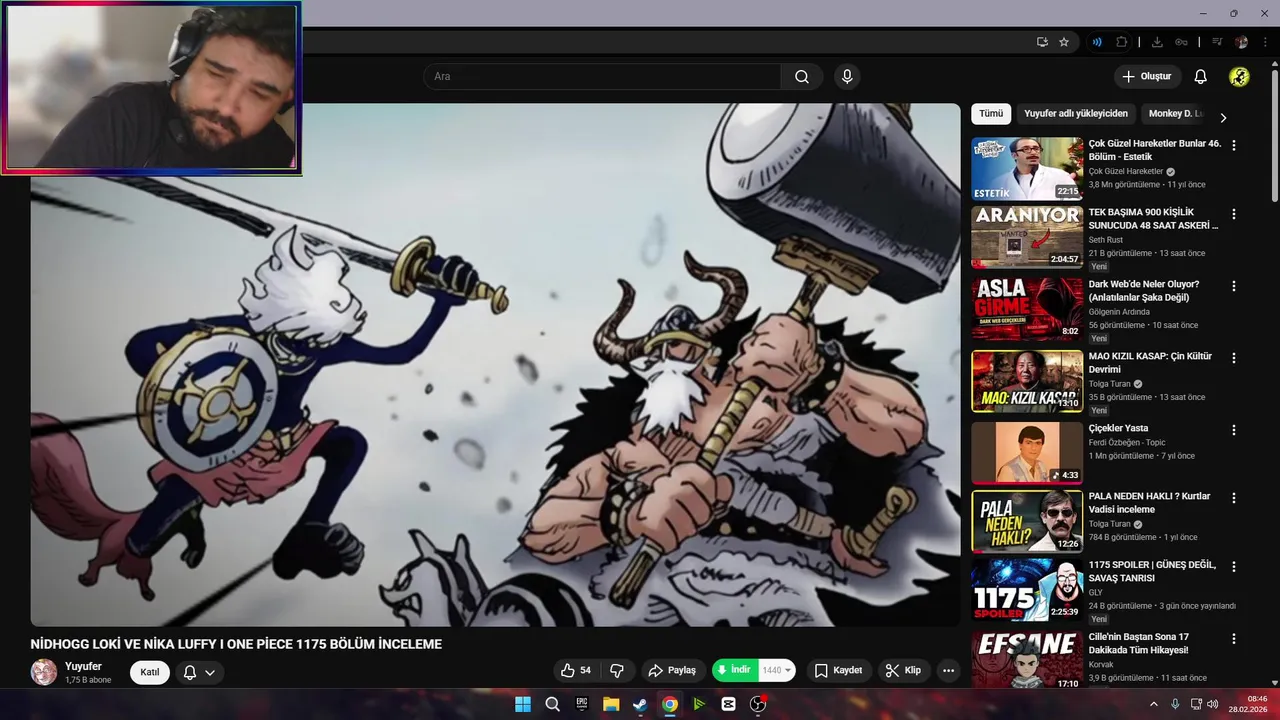1280x720 pixels.
Task: Open ARANIYOR Seth Rust video thumbnail
Action: coord(1027,237)
